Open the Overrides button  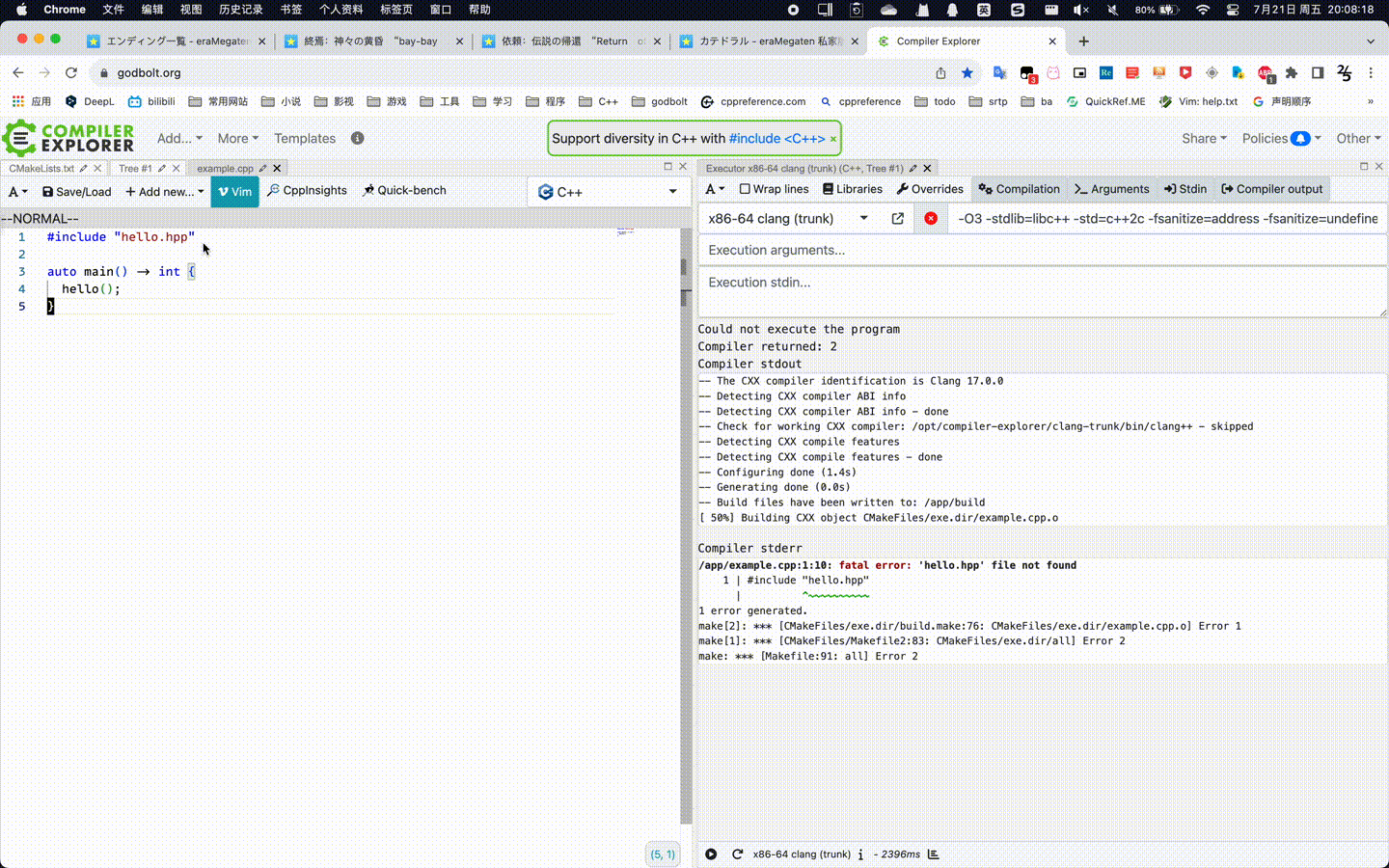tap(930, 189)
